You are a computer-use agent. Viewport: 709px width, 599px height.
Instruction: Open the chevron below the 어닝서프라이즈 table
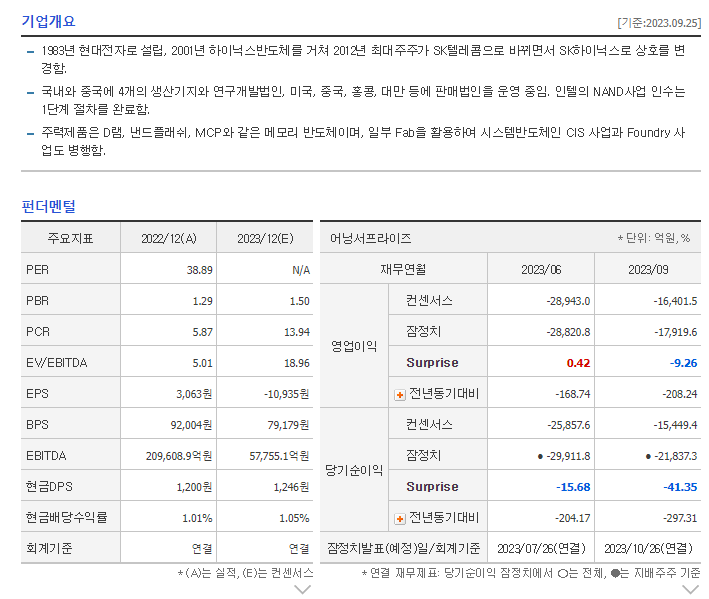[690, 590]
